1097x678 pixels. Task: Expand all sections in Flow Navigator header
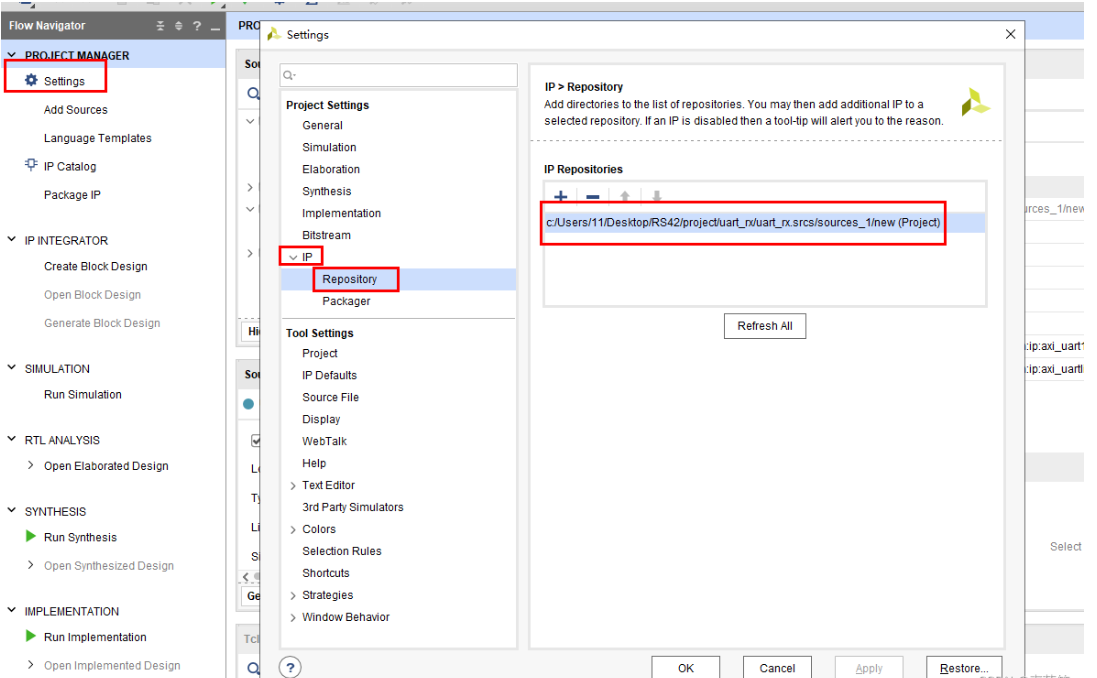click(x=178, y=26)
